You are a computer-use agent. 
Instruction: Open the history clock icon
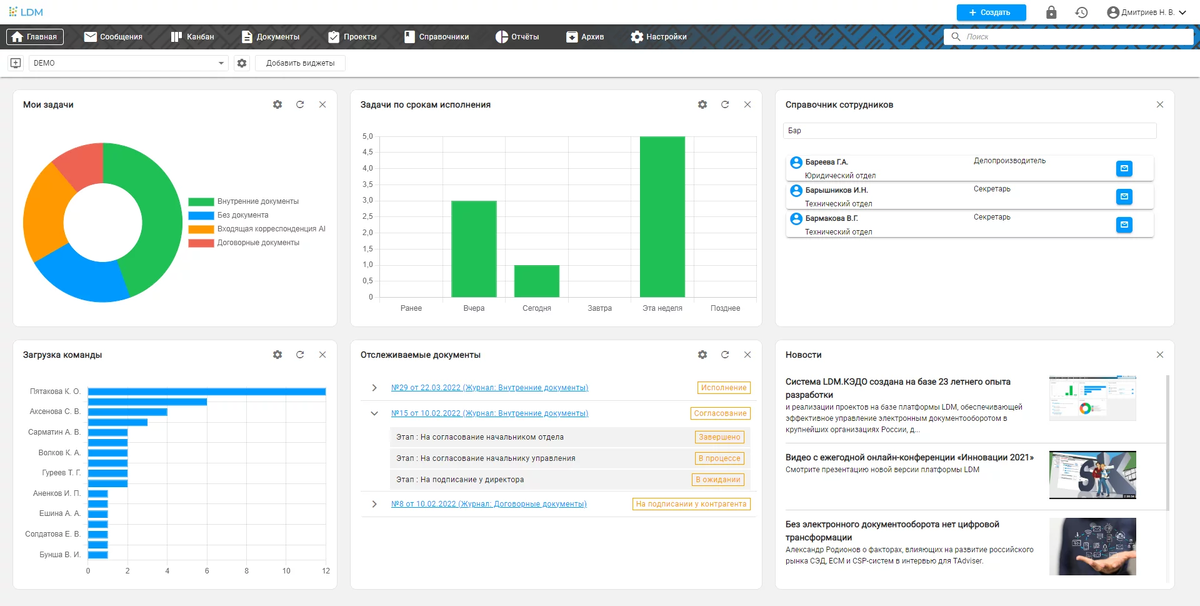(x=1081, y=12)
